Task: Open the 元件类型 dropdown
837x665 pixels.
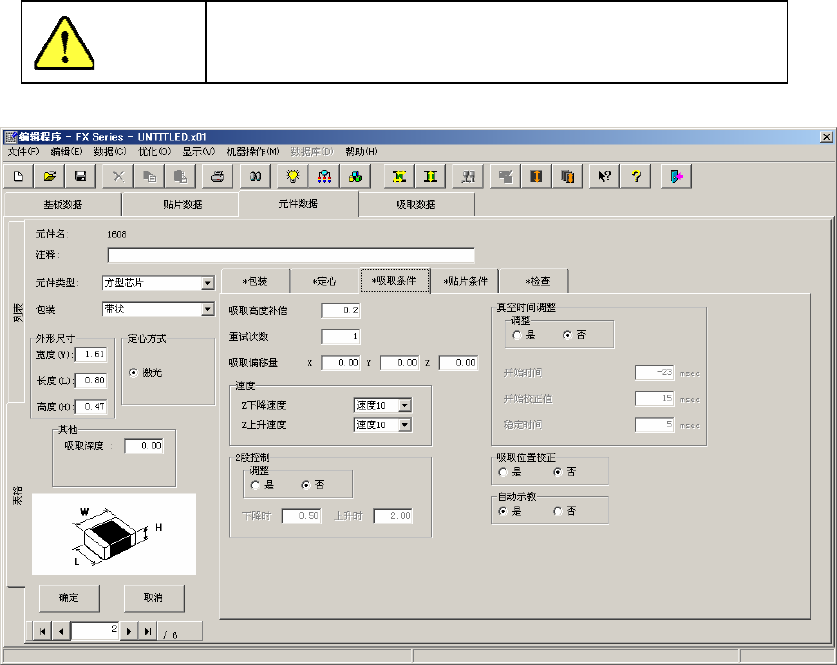Action: (207, 283)
